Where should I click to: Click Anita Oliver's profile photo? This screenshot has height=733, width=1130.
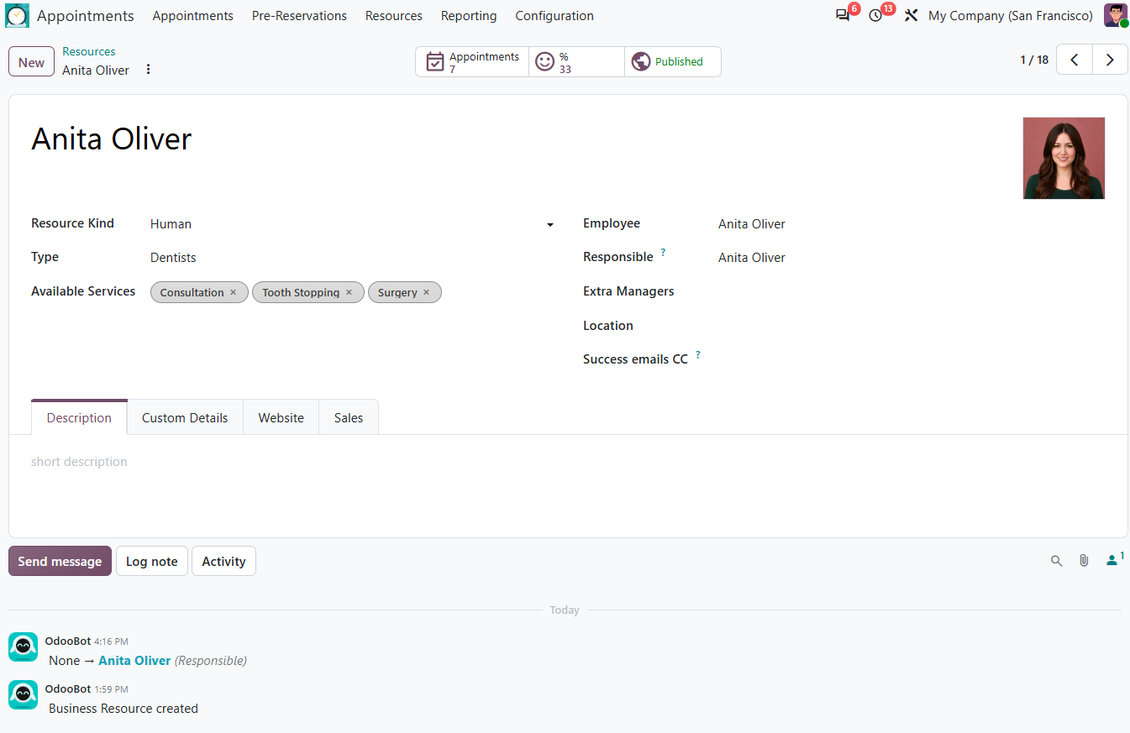pyautogui.click(x=1064, y=158)
